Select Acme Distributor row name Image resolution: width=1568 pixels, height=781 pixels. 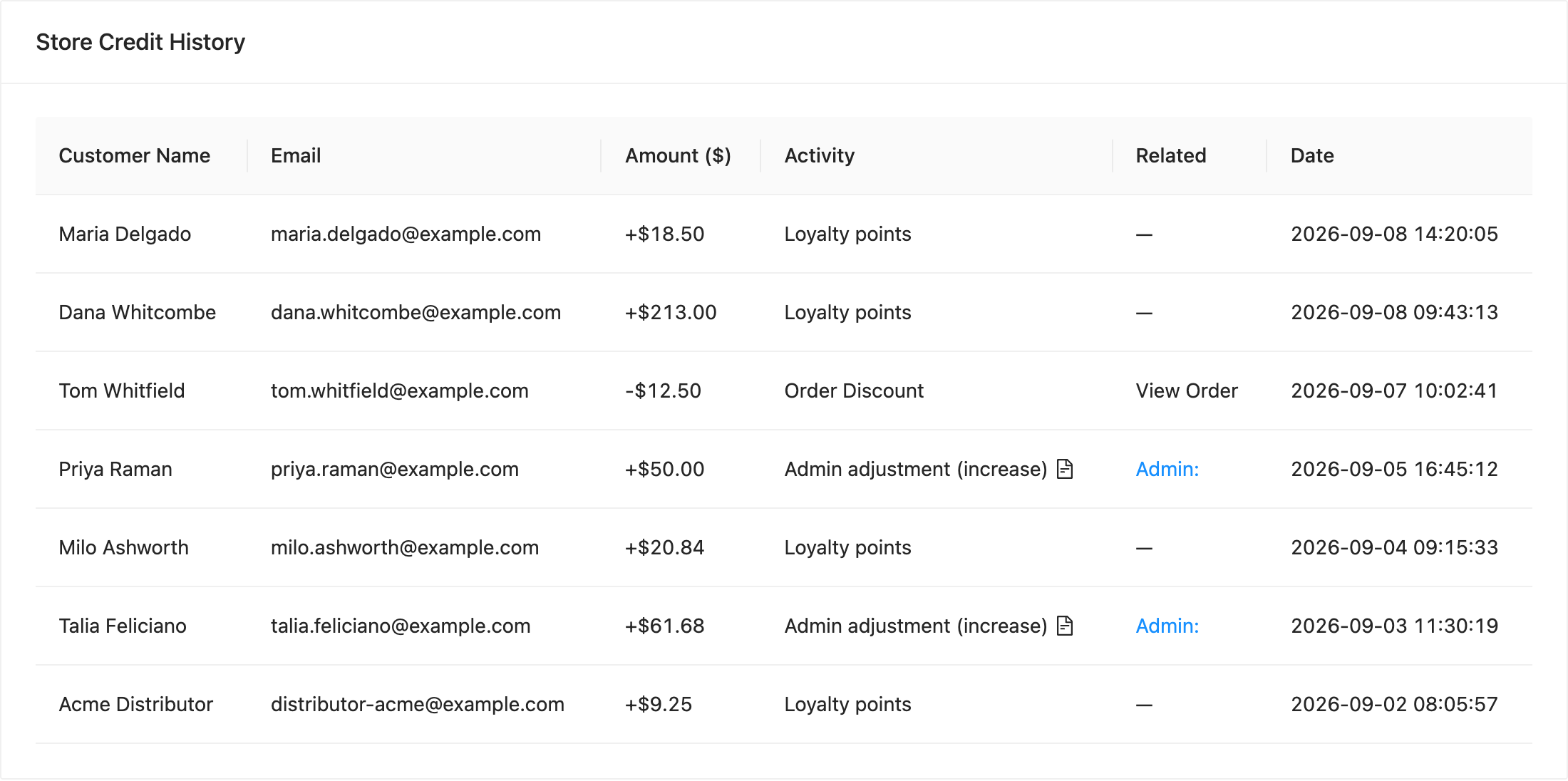pos(135,704)
